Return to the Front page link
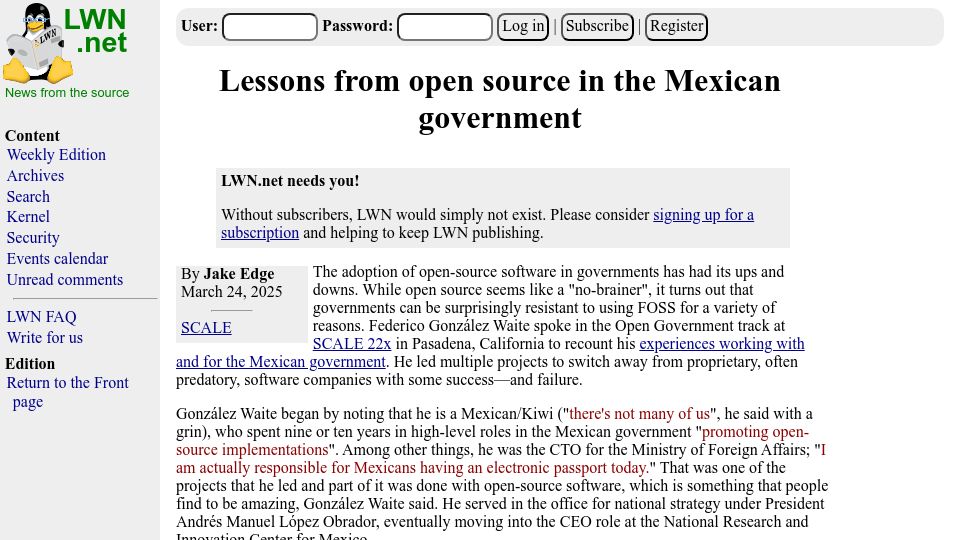The width and height of the screenshot is (960, 540). coord(67,392)
